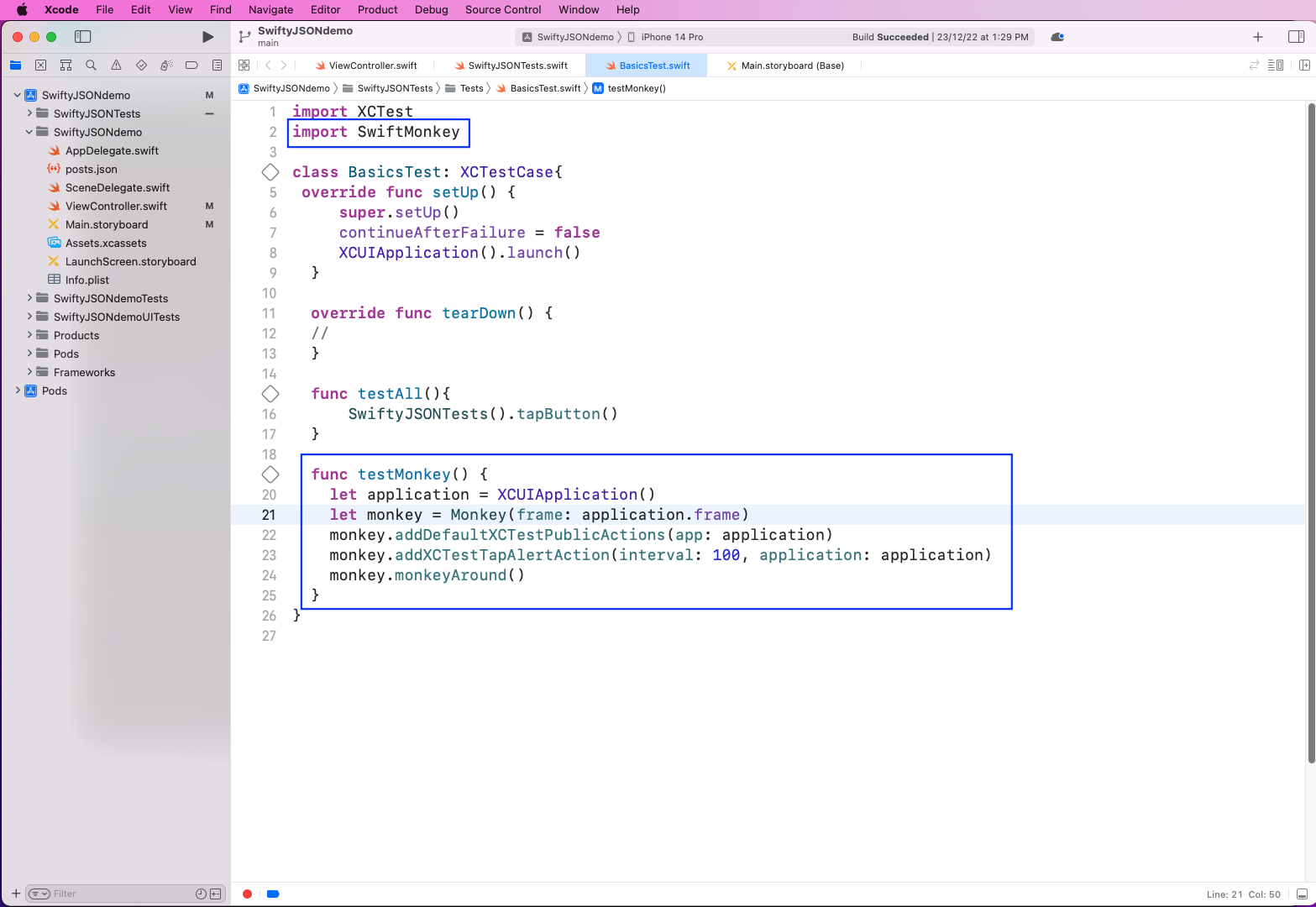Screen dimensions: 1316x907
Task: Select the BasicsTest.swift tab
Action: (647, 66)
